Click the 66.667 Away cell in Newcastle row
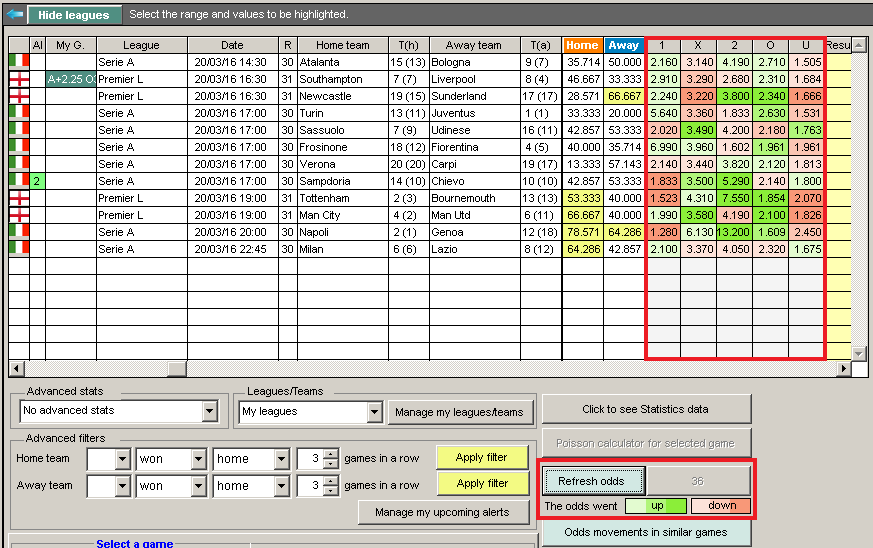The image size is (873, 548). click(624, 96)
